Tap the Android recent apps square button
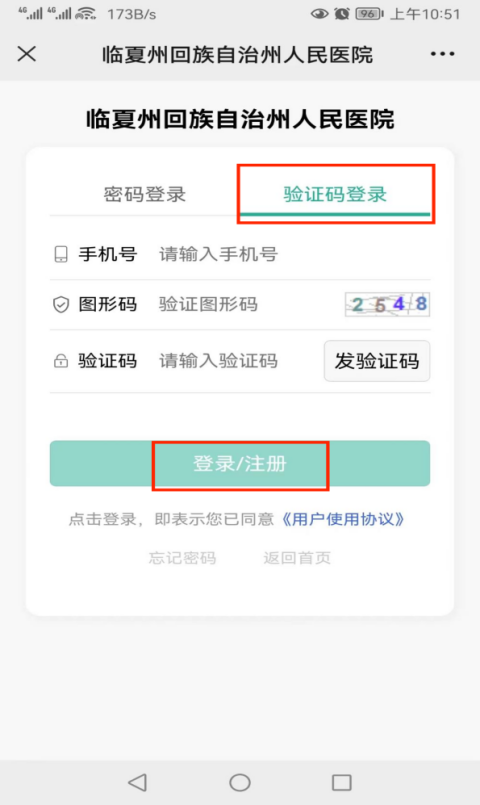This screenshot has height=805, width=480. (341, 782)
